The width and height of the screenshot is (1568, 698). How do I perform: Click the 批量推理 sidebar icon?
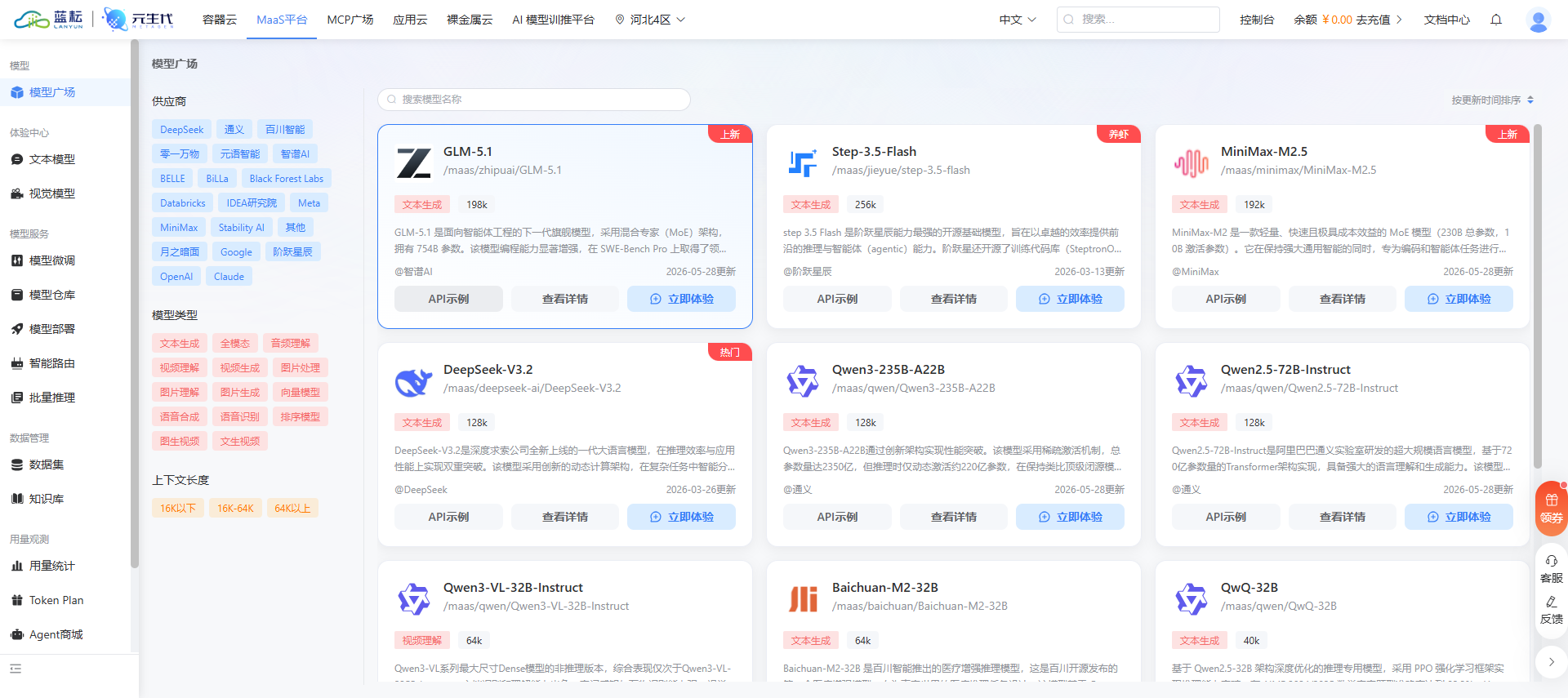pyautogui.click(x=17, y=398)
